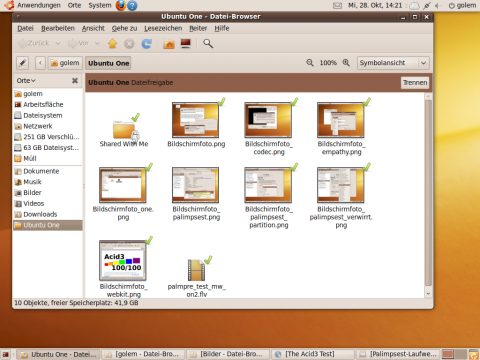Open the Reiter menu
This screenshot has height=360, width=480.
point(198,28)
